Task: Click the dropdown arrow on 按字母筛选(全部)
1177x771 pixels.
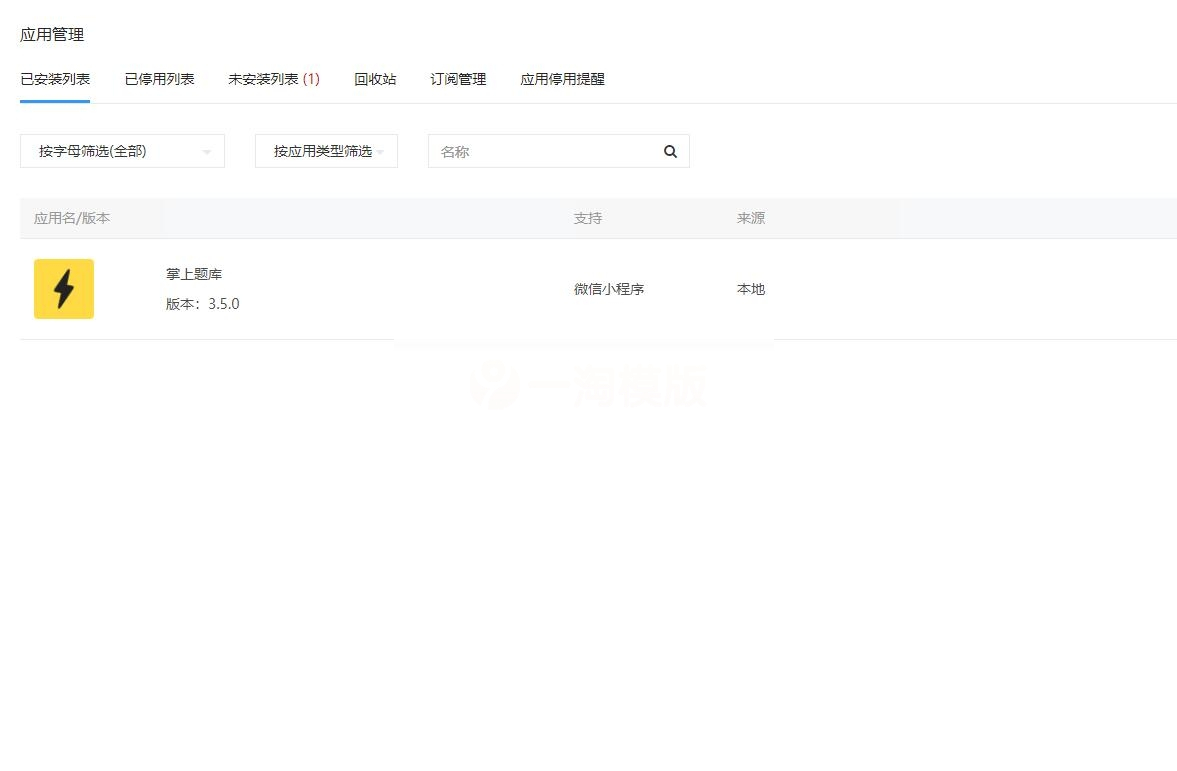Action: 207,151
